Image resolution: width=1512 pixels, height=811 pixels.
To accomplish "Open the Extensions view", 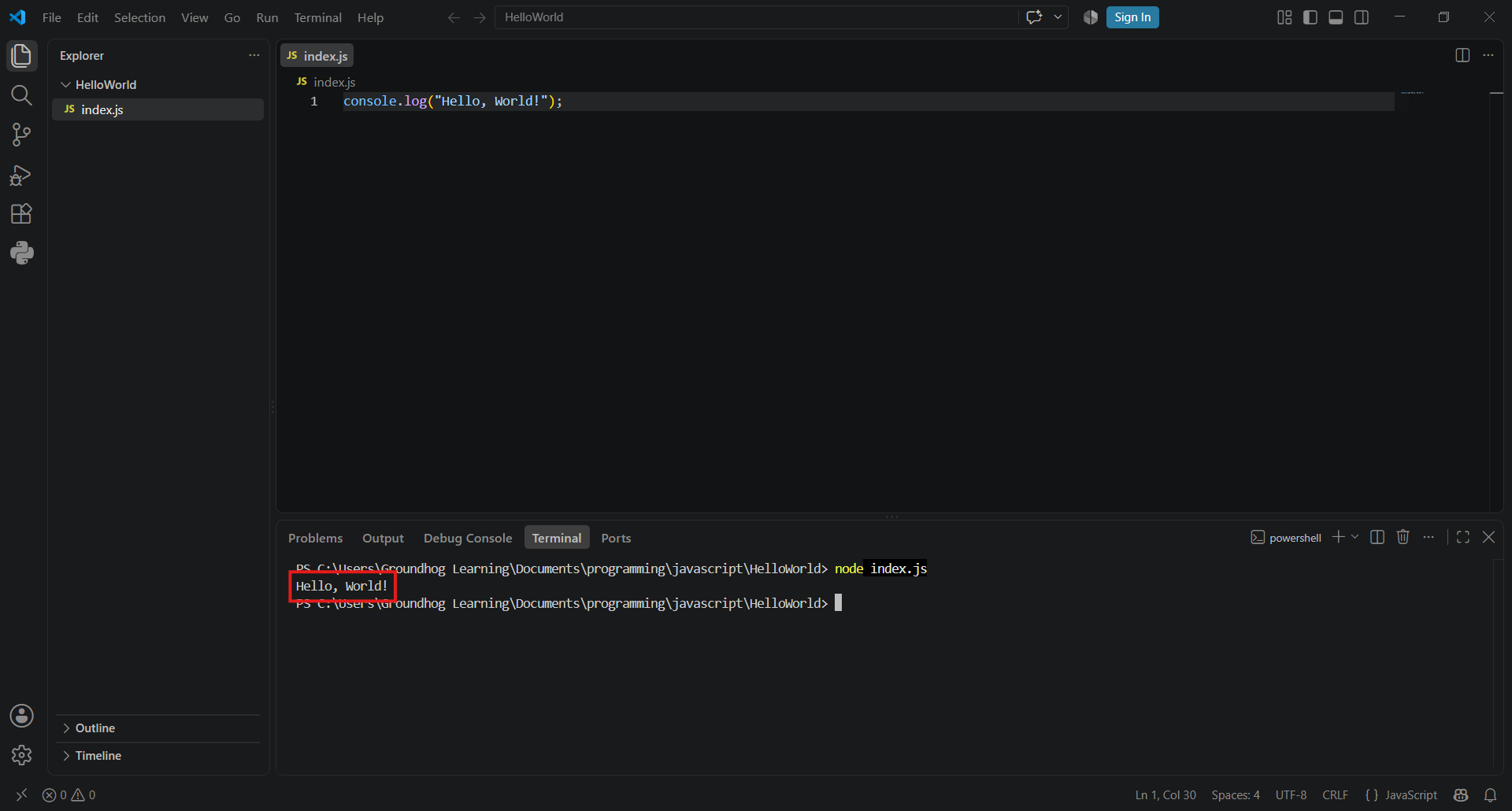I will pos(21,214).
